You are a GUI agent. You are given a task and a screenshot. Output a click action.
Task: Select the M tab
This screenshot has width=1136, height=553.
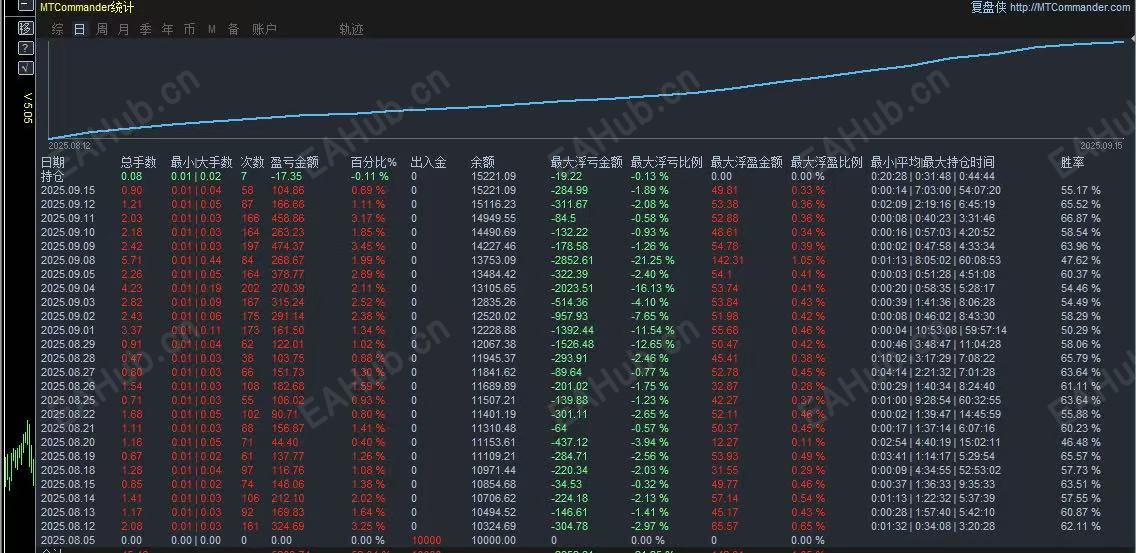pos(212,29)
